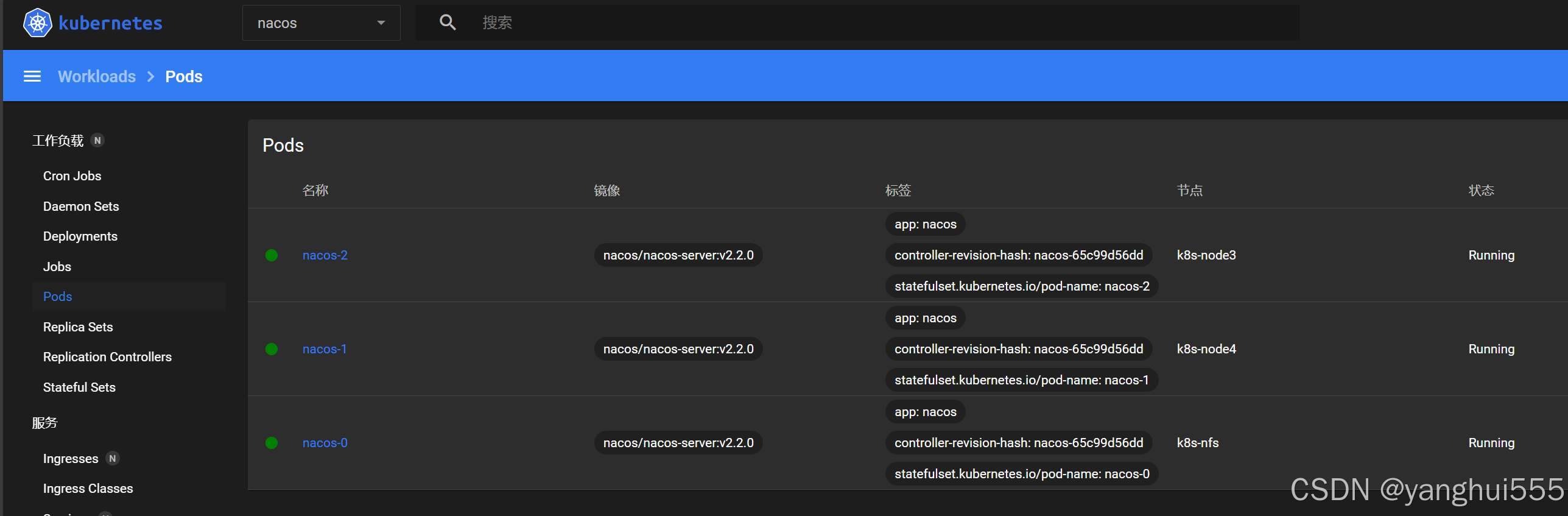Open Stateful Sets in sidebar
The height and width of the screenshot is (516, 1568).
[x=79, y=387]
